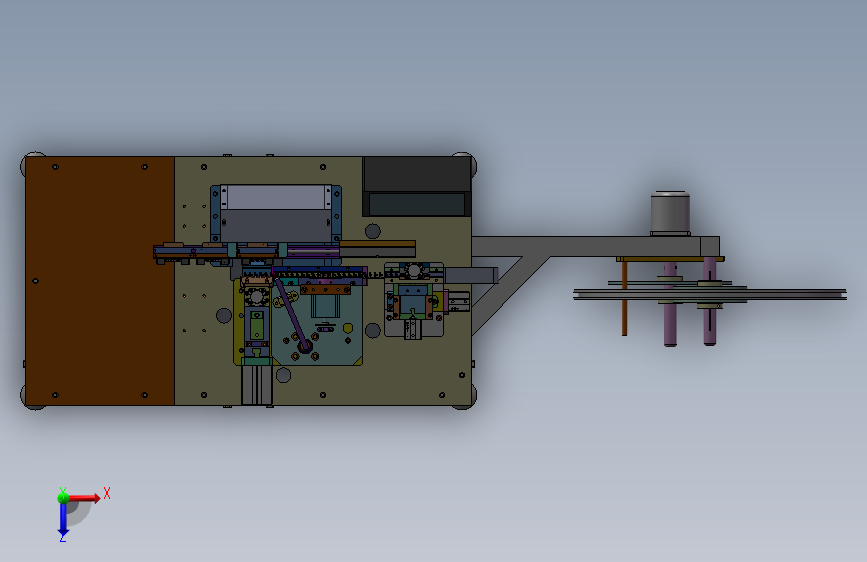This screenshot has height=562, width=867.
Task: Select the gray cylindrical motor on the arm
Action: tap(670, 213)
